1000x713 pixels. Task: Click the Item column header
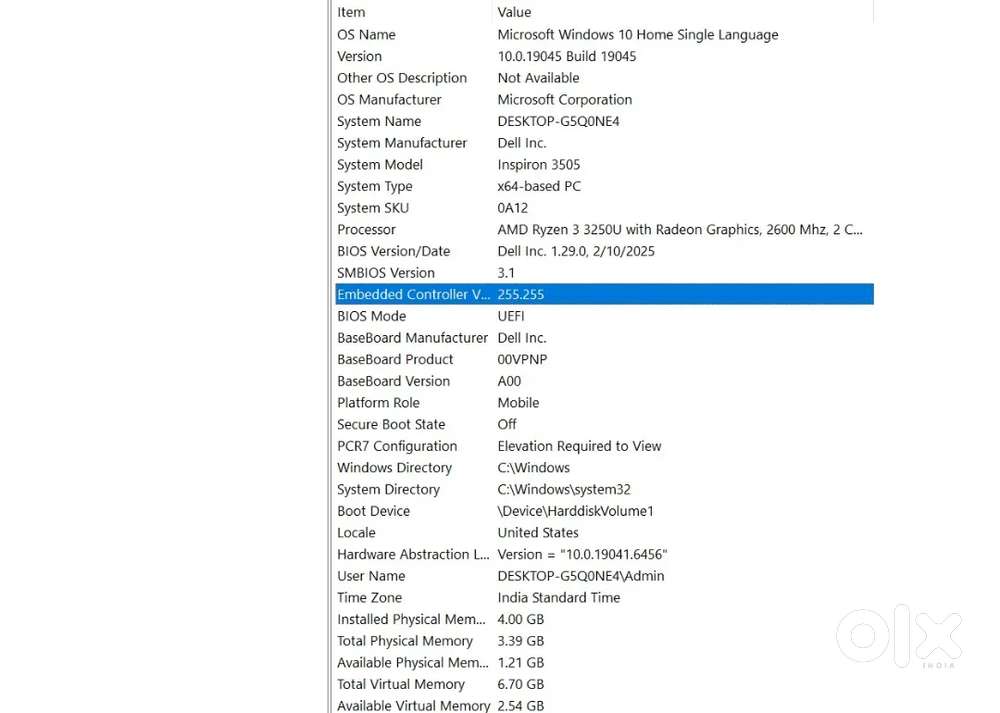click(x=412, y=12)
